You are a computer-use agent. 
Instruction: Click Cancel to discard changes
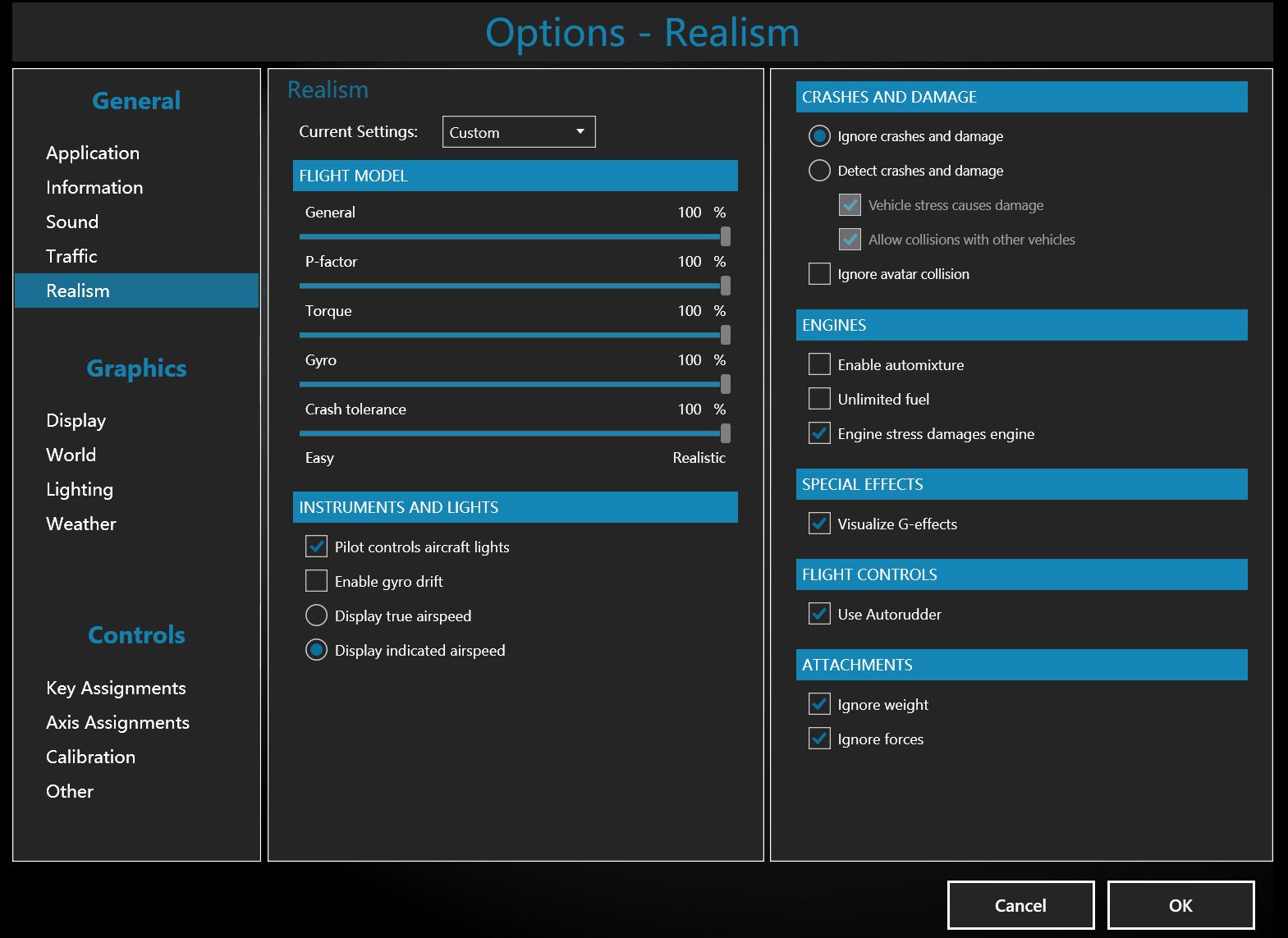[1020, 905]
